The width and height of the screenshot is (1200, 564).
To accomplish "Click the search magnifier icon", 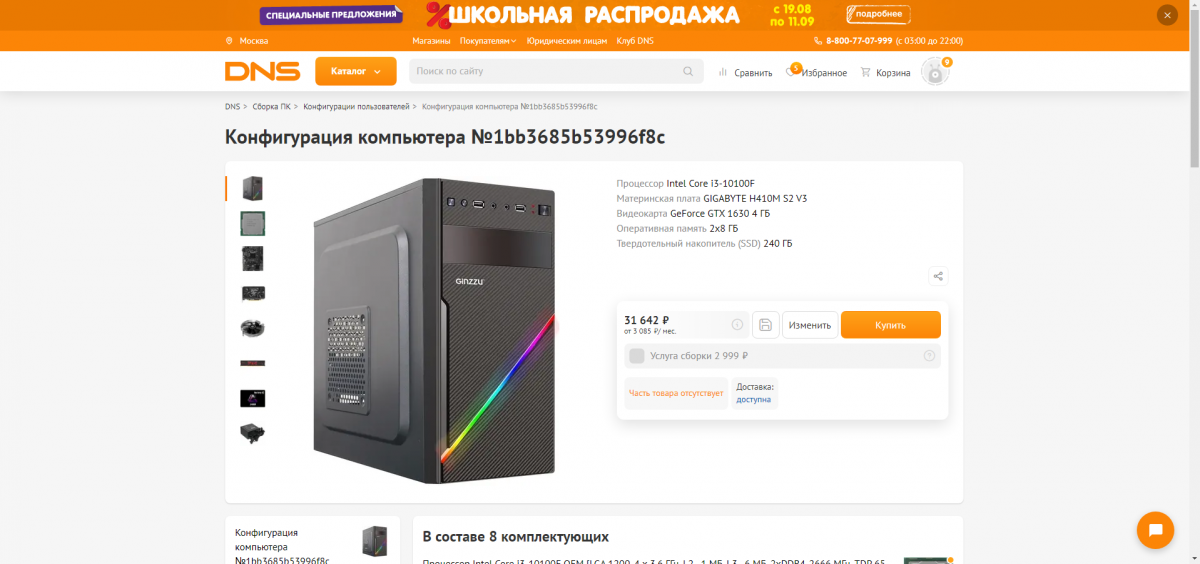I will 688,72.
